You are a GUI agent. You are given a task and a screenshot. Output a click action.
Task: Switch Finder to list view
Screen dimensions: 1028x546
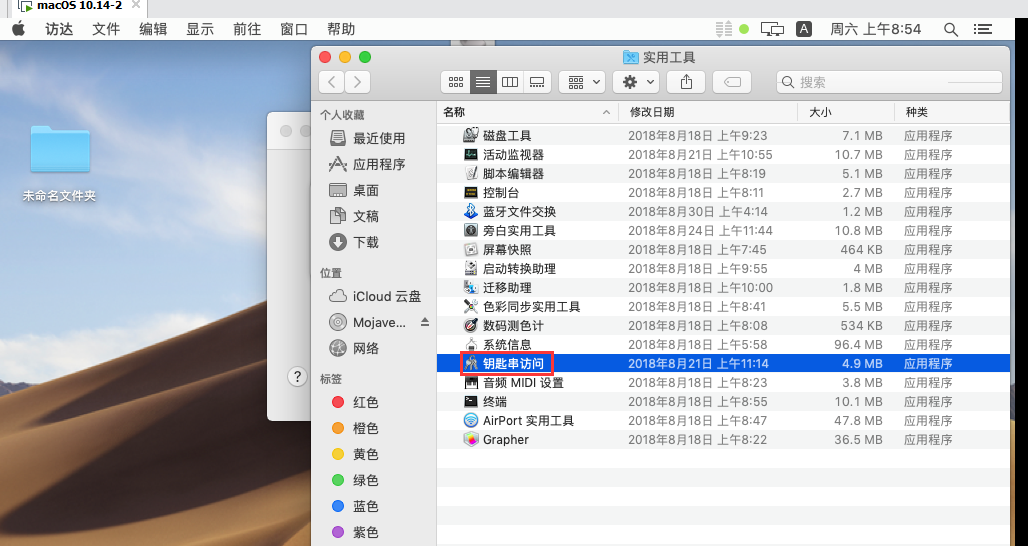483,82
